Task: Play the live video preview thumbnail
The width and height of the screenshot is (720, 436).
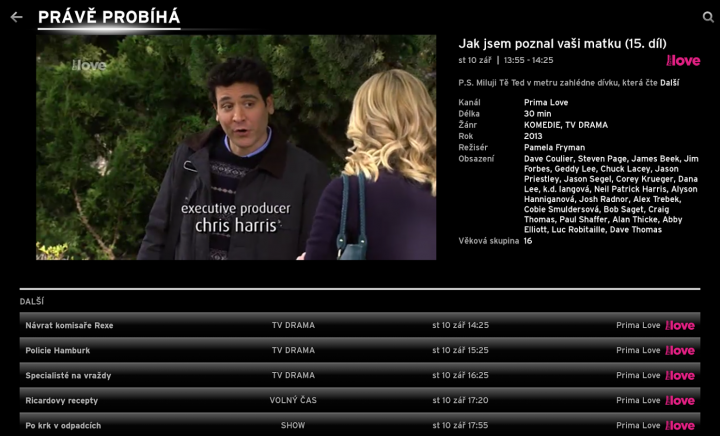Action: [236, 147]
